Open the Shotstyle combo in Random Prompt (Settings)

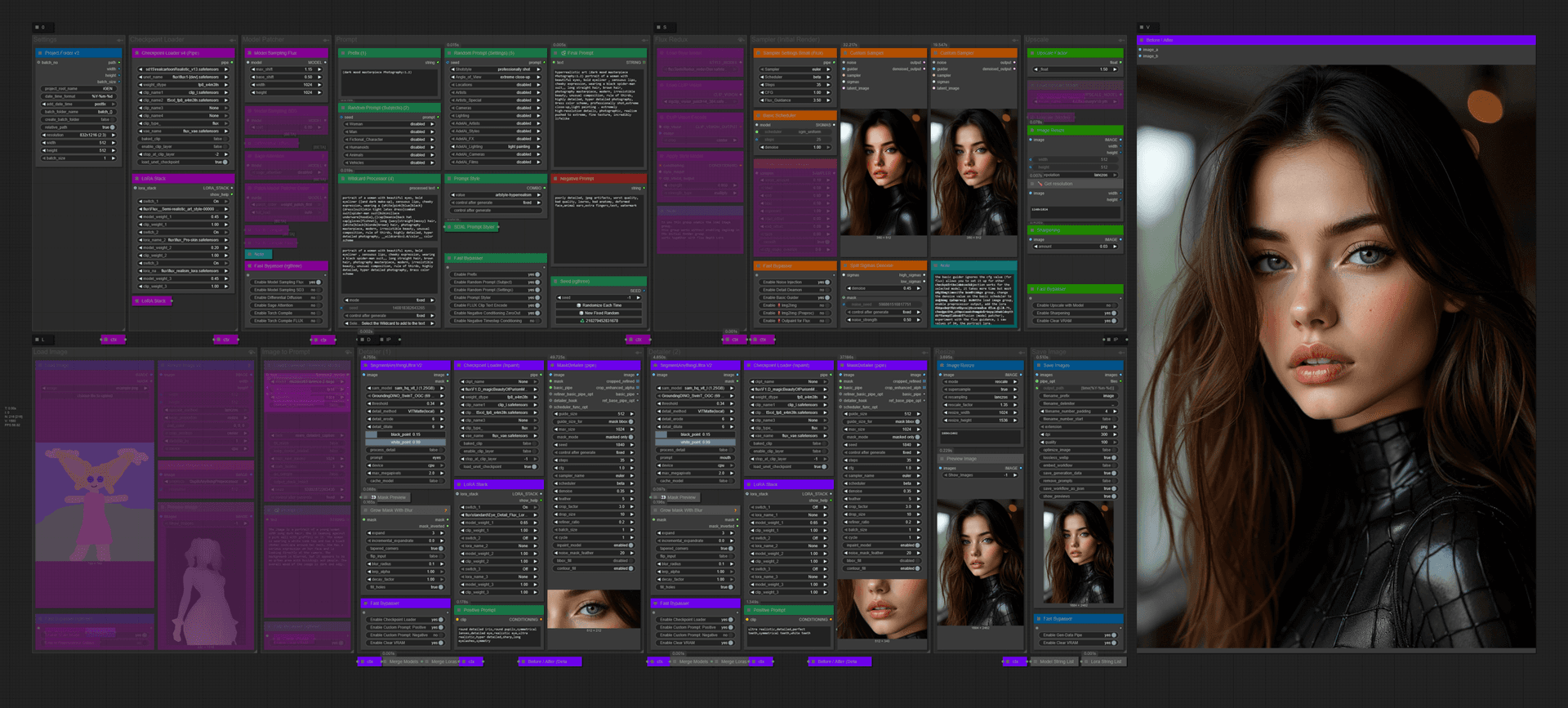[497, 69]
